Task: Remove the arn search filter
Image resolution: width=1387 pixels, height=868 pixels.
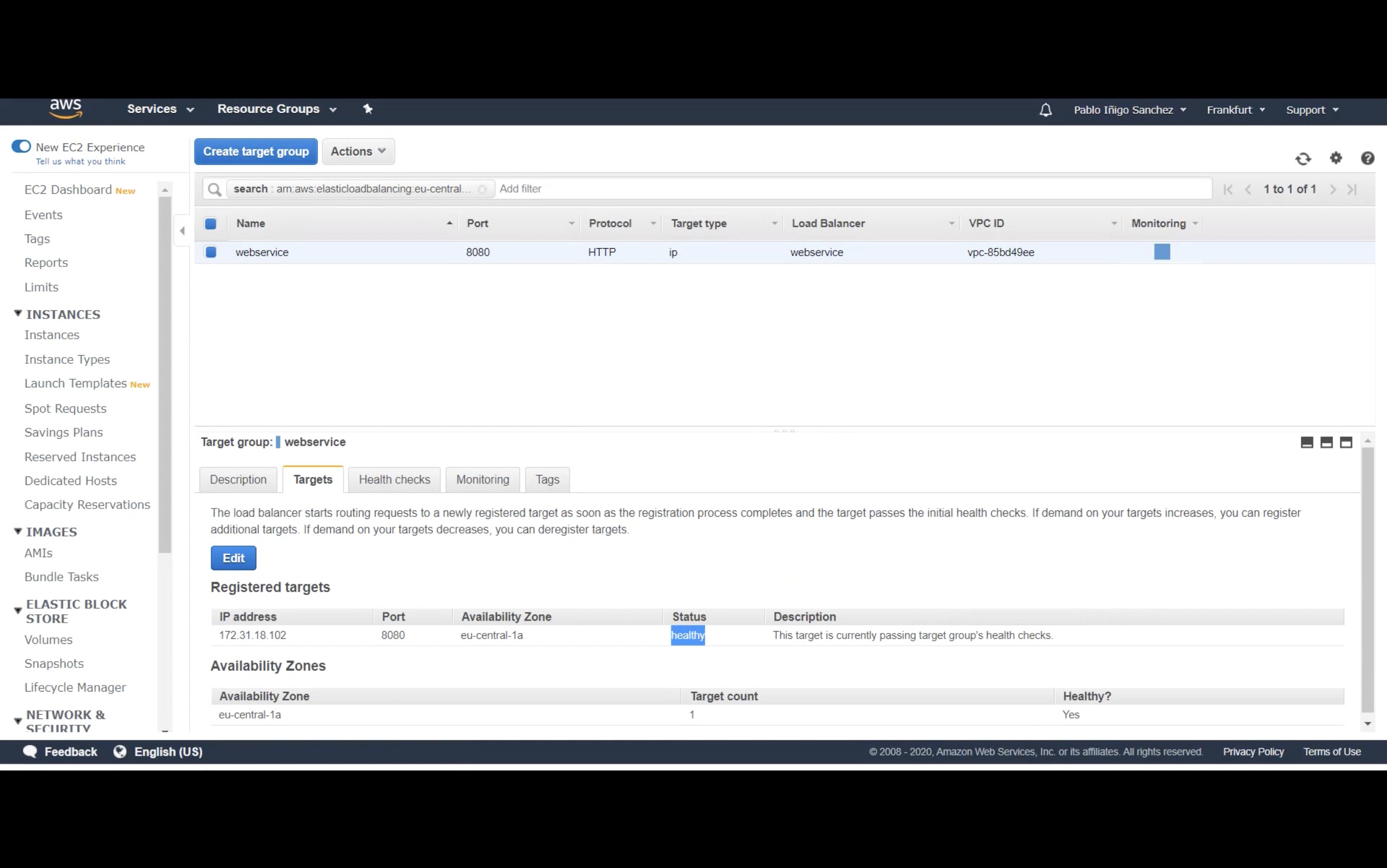Action: pyautogui.click(x=482, y=189)
